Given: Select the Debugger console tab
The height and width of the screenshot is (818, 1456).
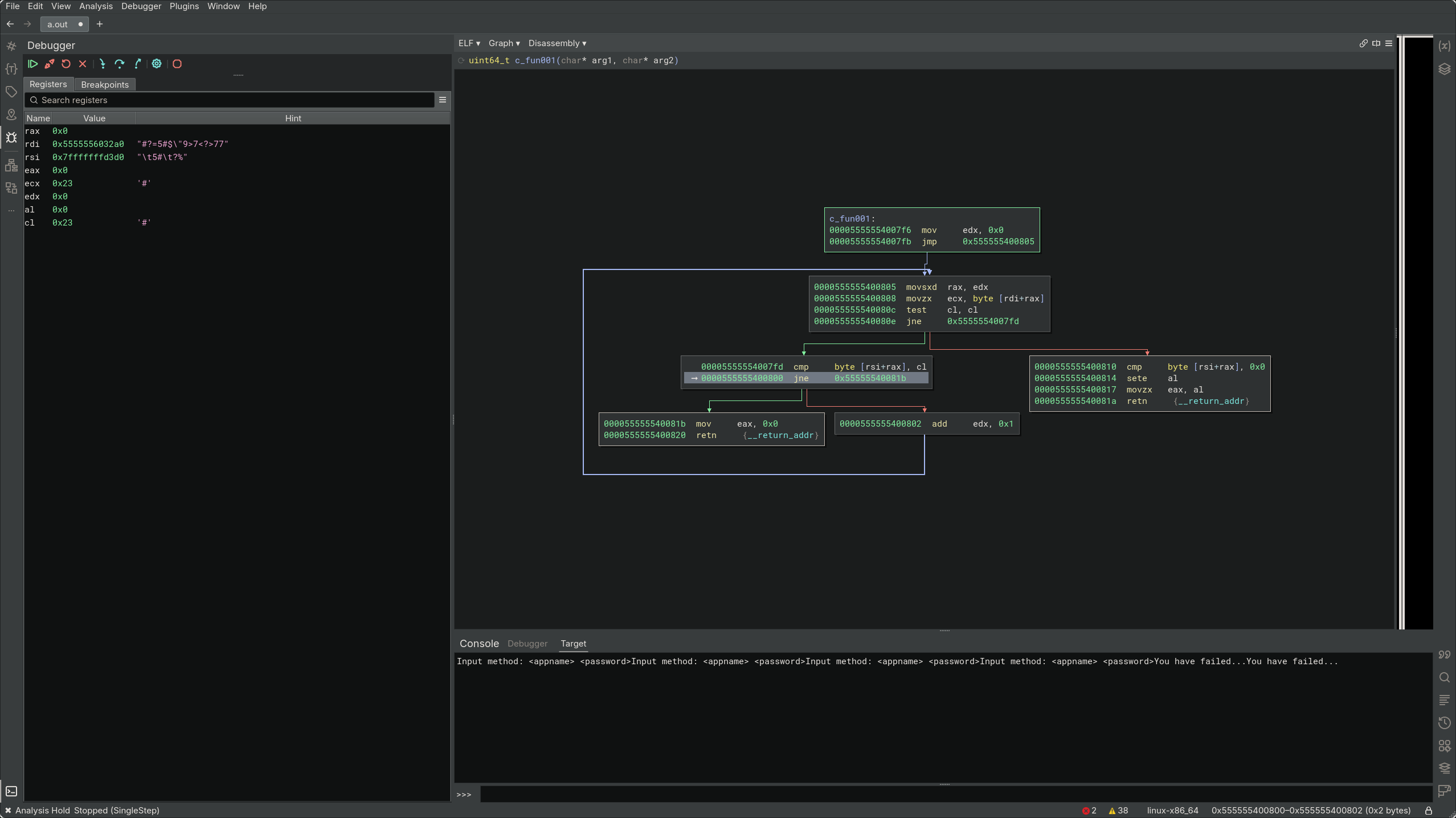Looking at the screenshot, I should coord(527,644).
